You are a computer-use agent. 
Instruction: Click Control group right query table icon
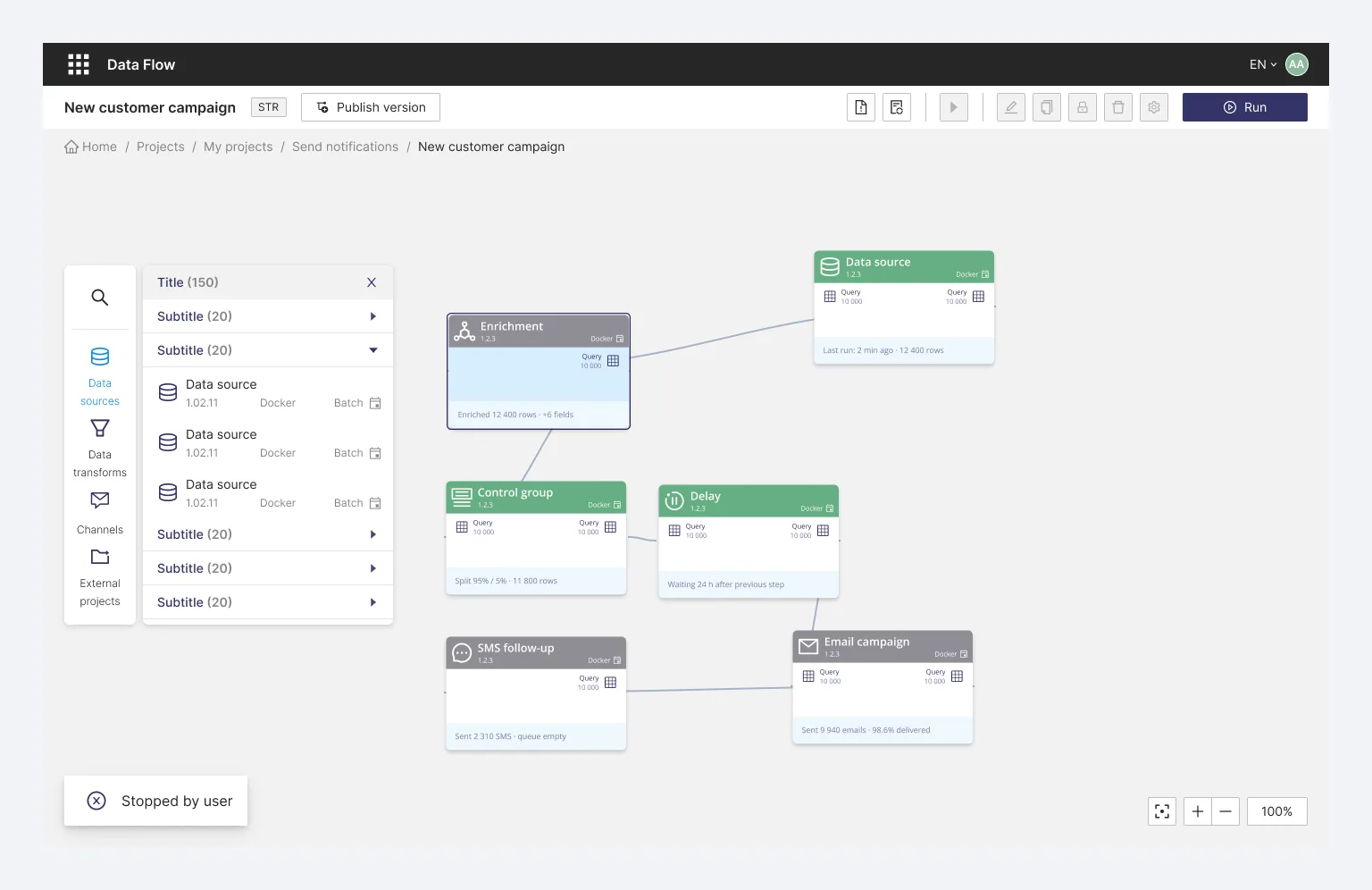(x=610, y=527)
